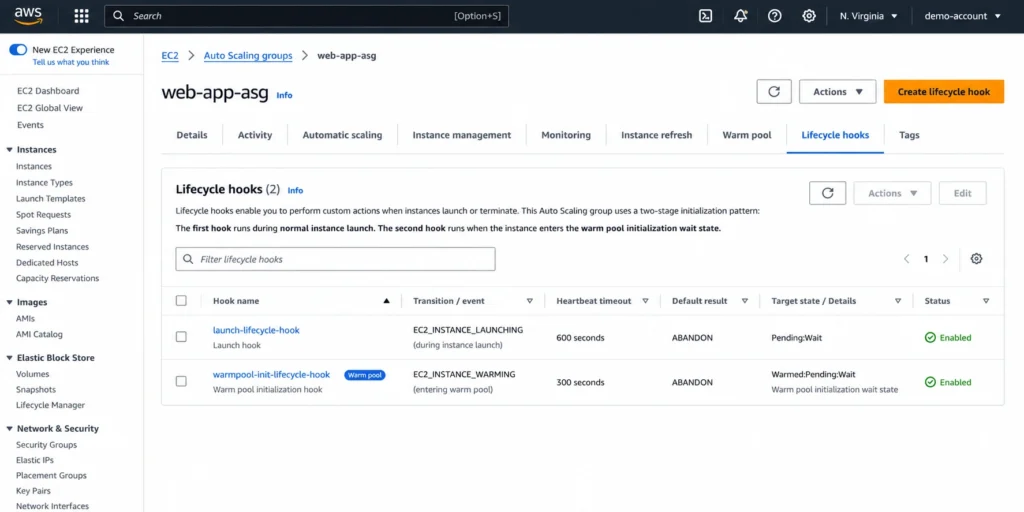This screenshot has height=512, width=1024.
Task: Go to next page of hooks
Action: coord(945,259)
